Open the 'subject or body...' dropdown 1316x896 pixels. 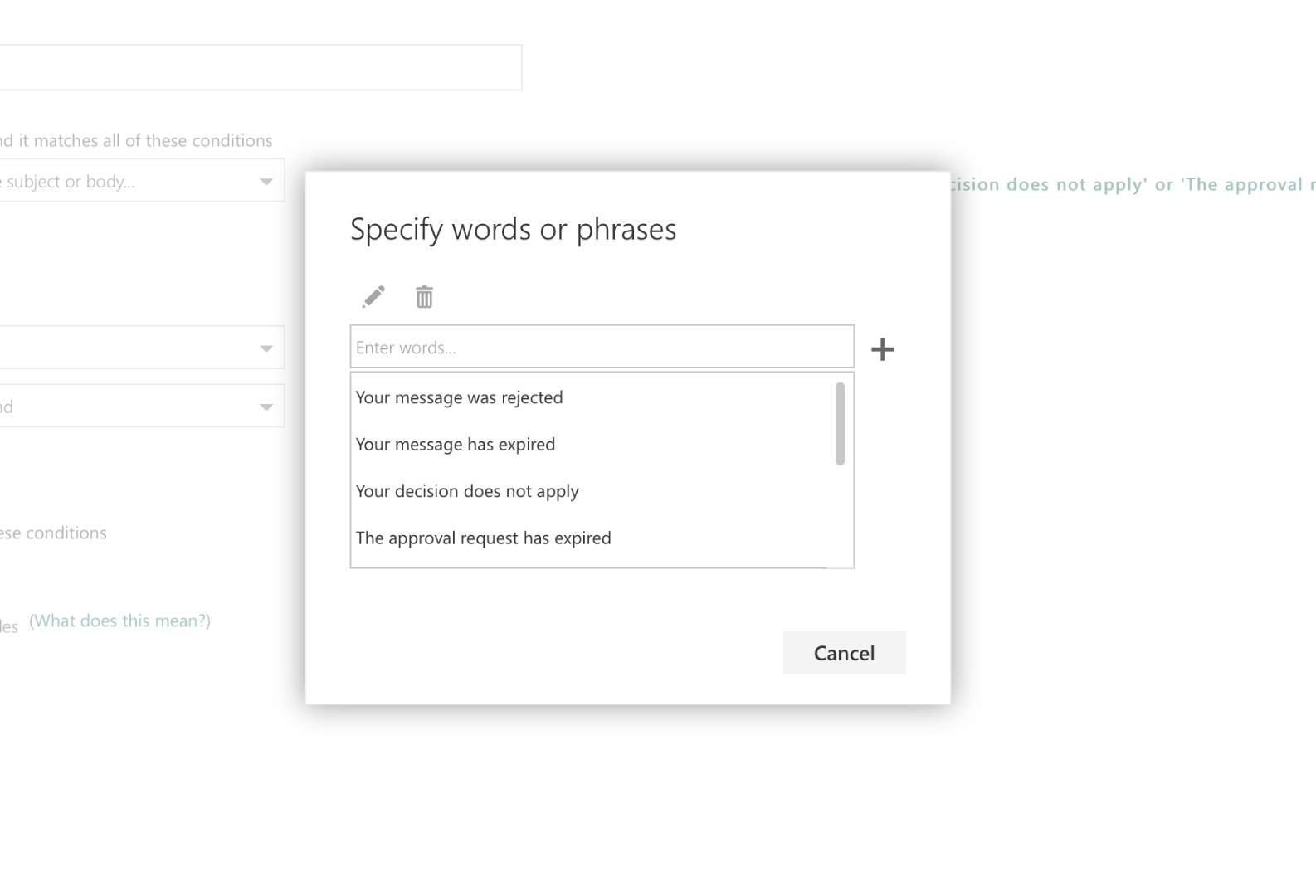(x=141, y=182)
